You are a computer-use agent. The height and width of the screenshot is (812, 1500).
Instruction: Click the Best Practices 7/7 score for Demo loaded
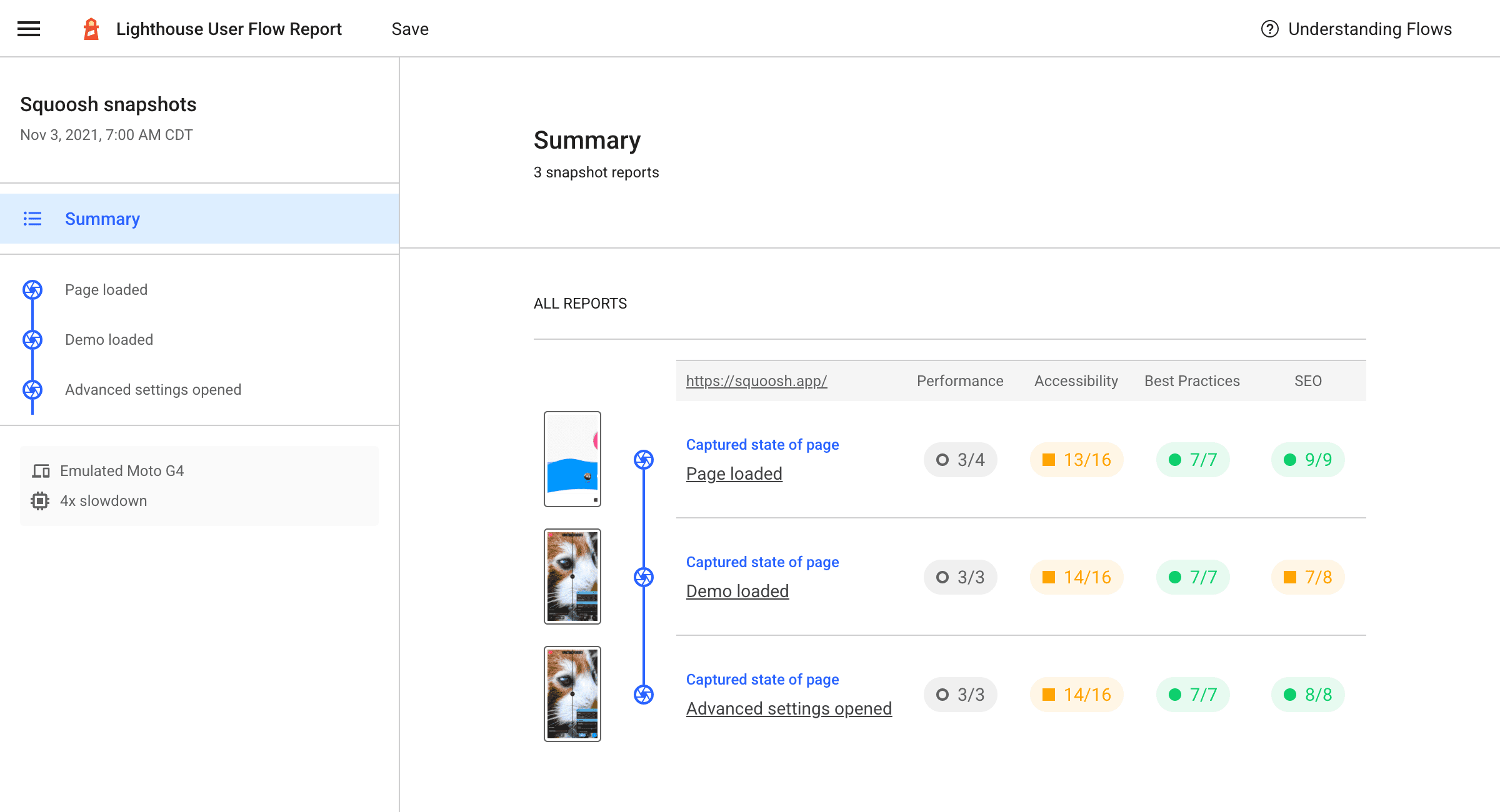point(1191,576)
